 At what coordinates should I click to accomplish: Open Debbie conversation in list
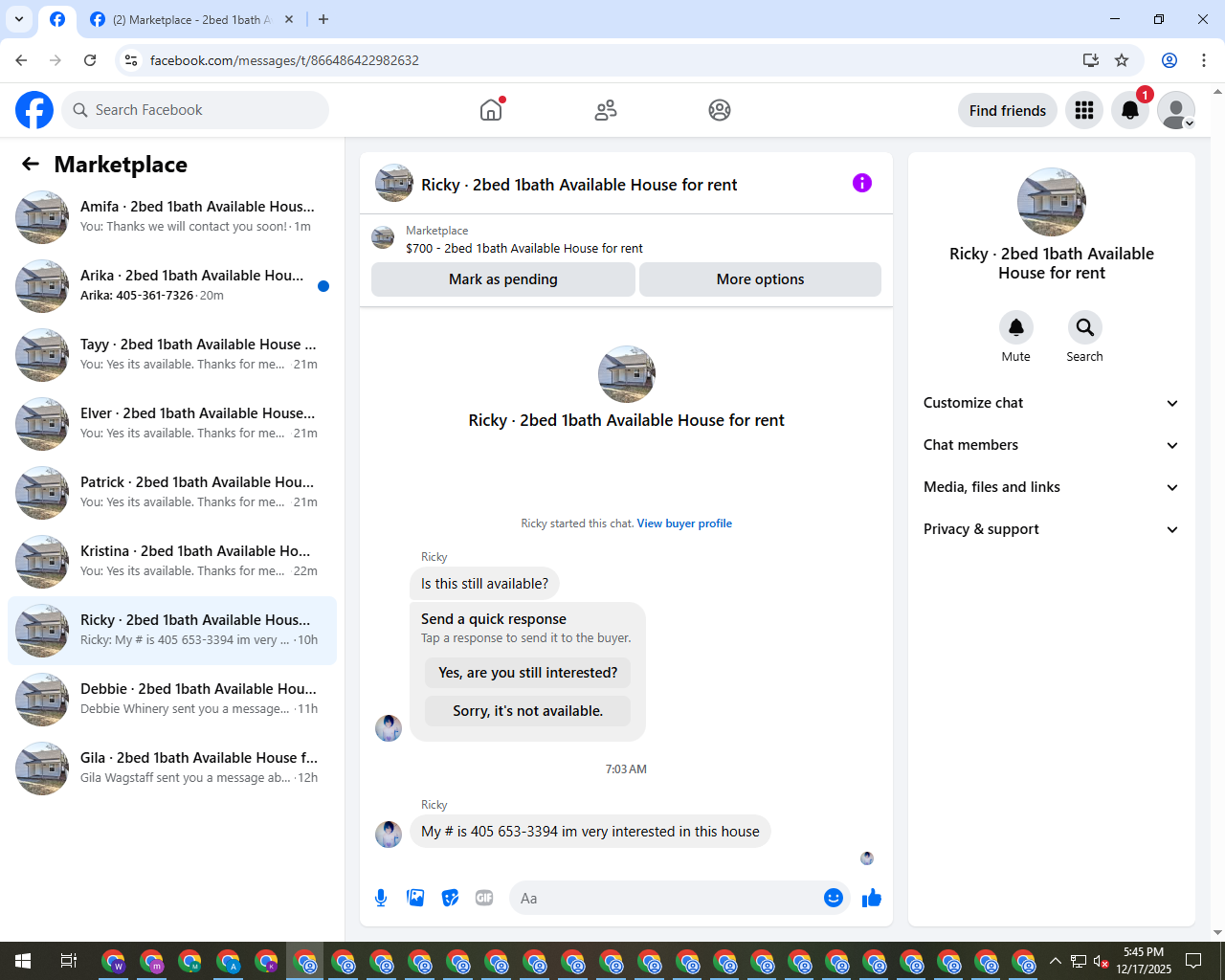[172, 700]
